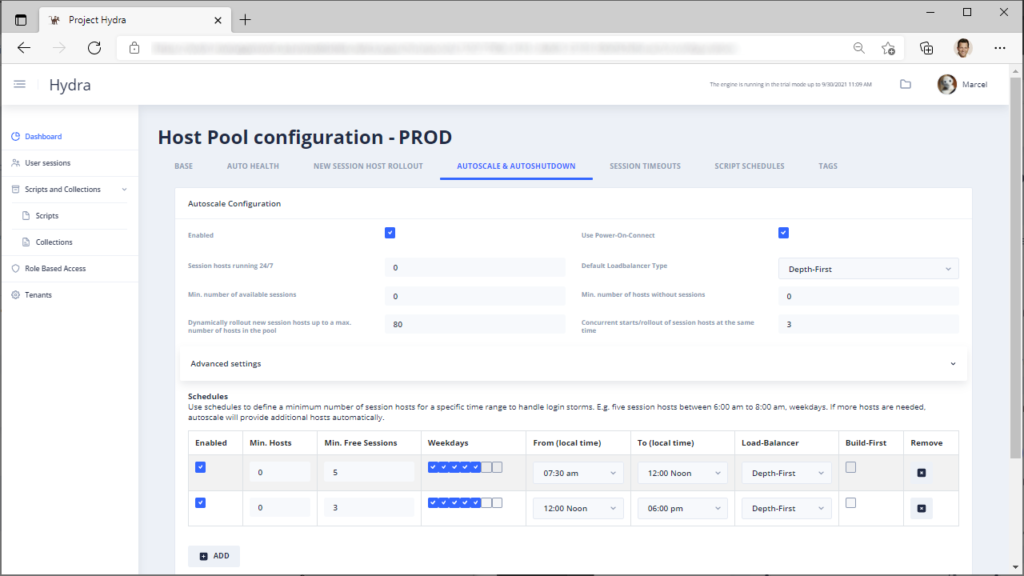Open Role Based Access in sidebar
Screen dimensions: 1024x576
click(55, 268)
